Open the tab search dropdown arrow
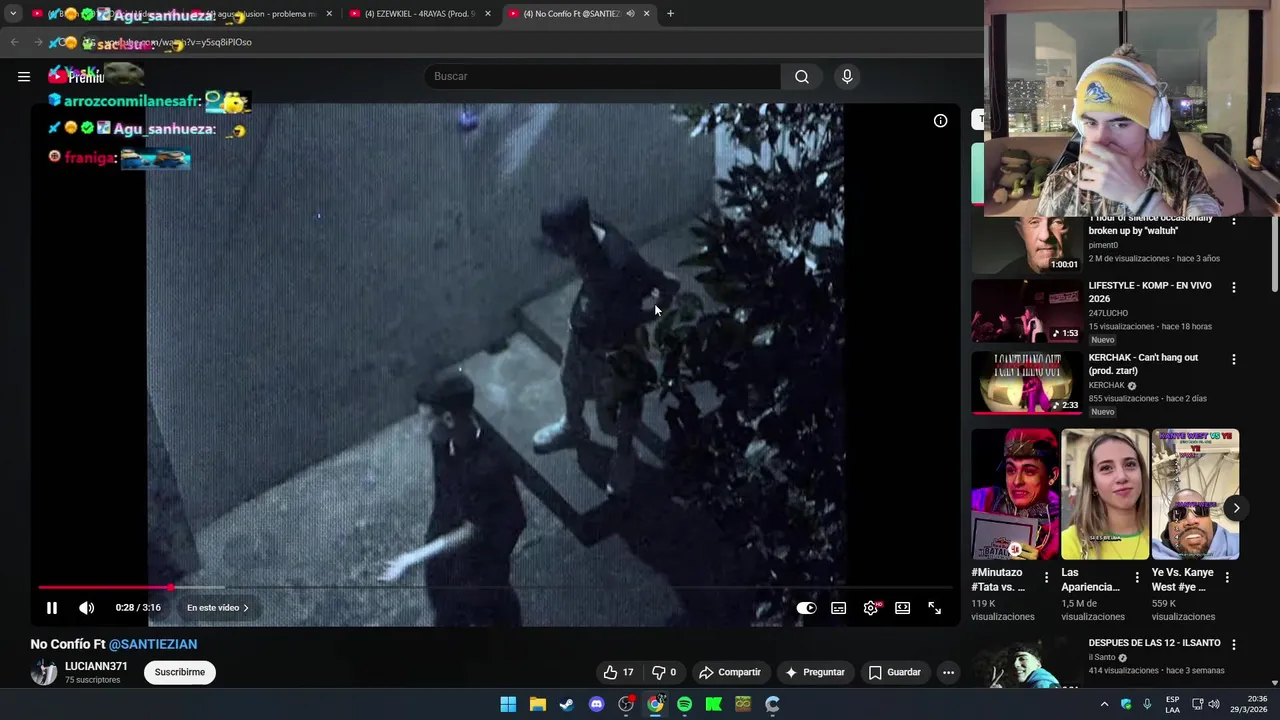1280x720 pixels. (x=13, y=14)
